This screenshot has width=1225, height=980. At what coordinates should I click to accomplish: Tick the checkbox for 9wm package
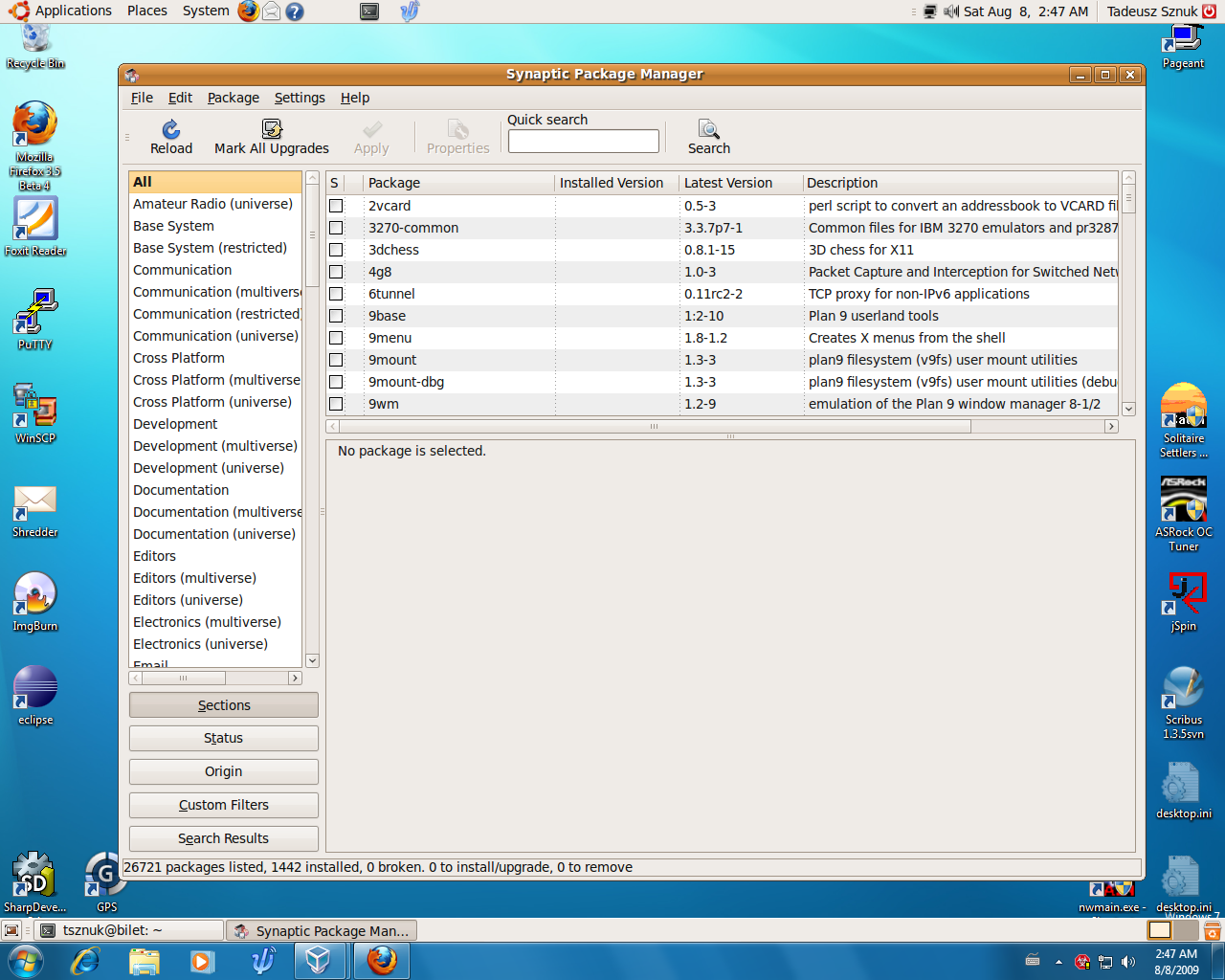point(336,404)
